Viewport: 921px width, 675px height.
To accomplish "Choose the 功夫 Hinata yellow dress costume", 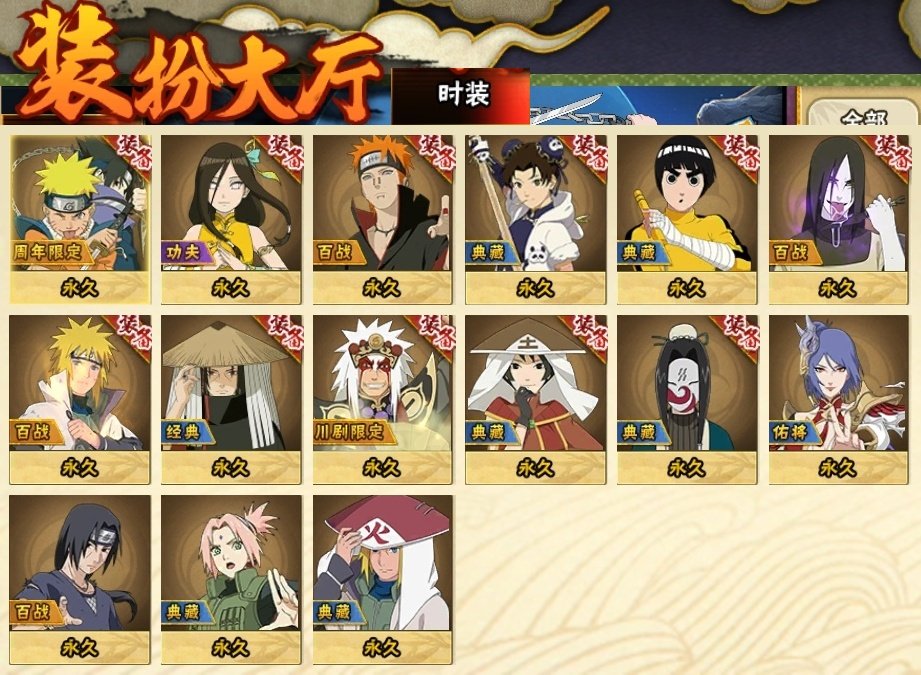I will [231, 220].
